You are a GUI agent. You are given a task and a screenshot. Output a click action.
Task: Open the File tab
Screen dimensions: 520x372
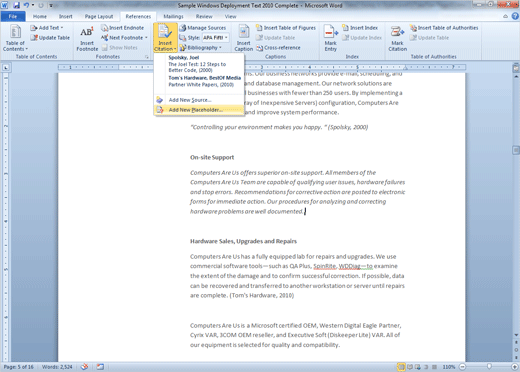pyautogui.click(x=13, y=16)
